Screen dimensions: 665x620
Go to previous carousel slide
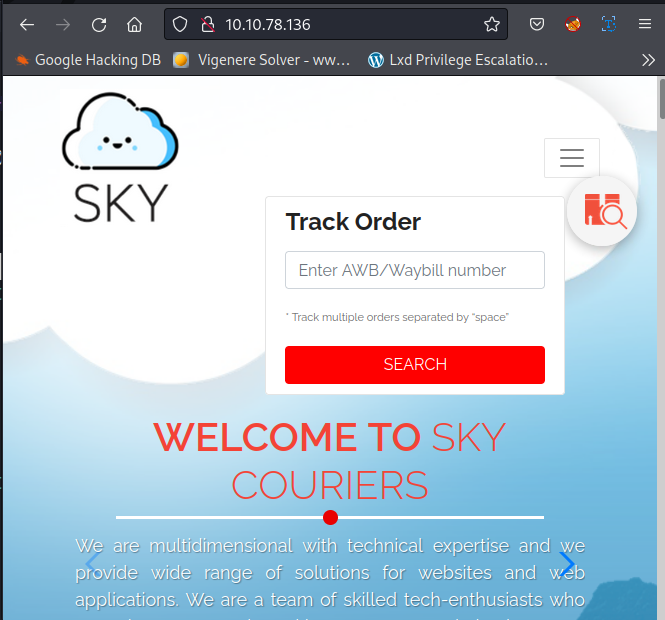[92, 564]
